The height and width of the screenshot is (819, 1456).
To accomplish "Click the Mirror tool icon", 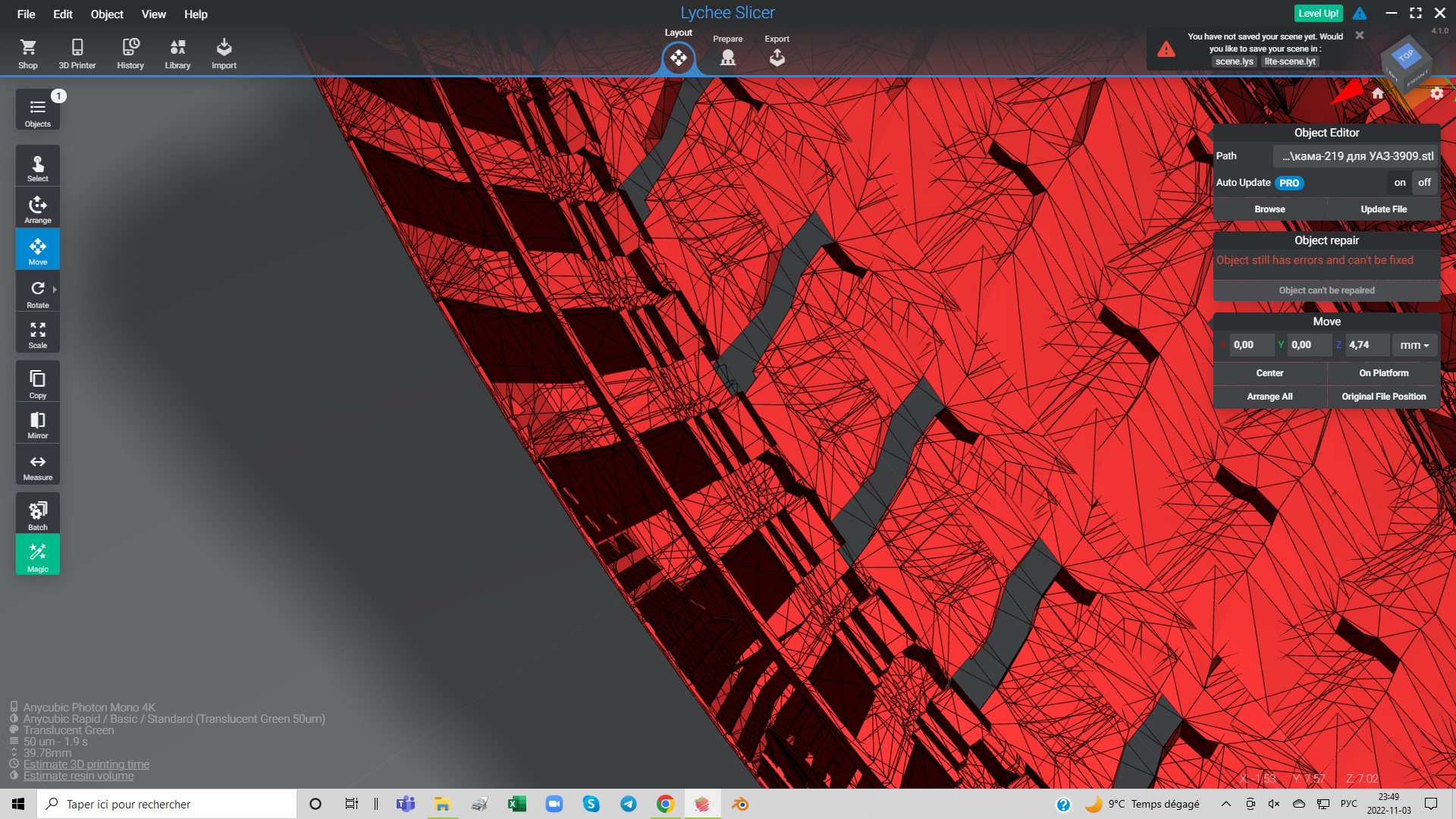I will [x=37, y=424].
